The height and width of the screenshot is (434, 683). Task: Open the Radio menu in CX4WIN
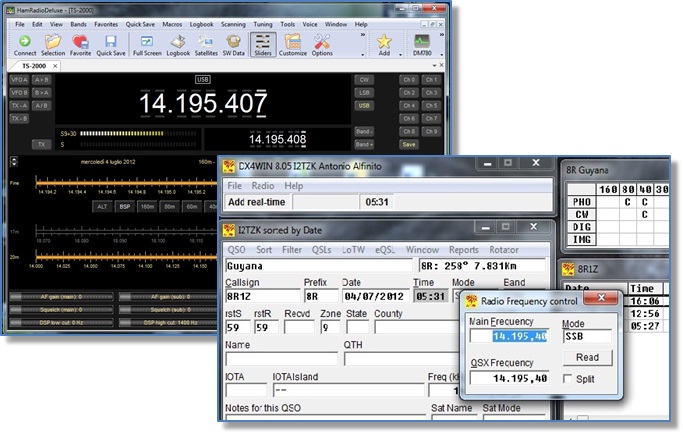263,186
